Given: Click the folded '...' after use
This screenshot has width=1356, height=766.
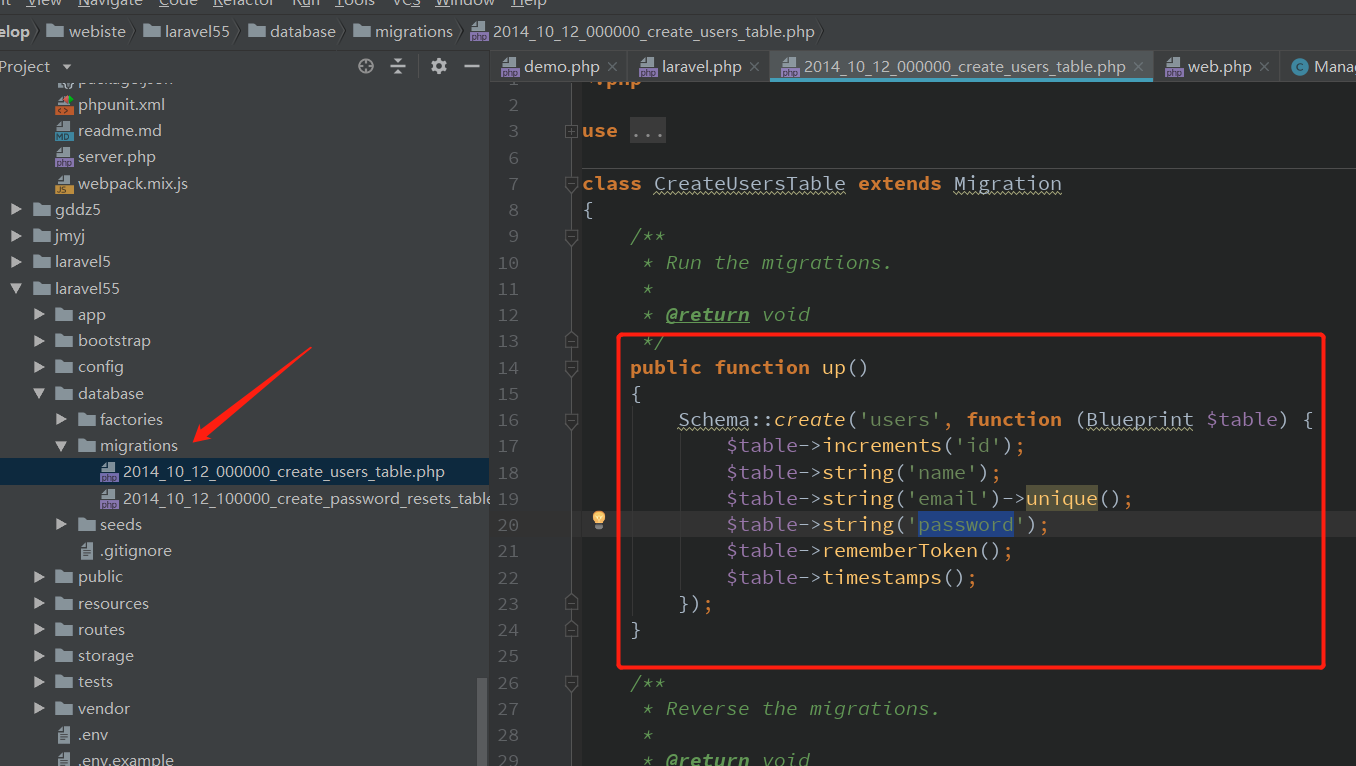Looking at the screenshot, I should tap(647, 131).
